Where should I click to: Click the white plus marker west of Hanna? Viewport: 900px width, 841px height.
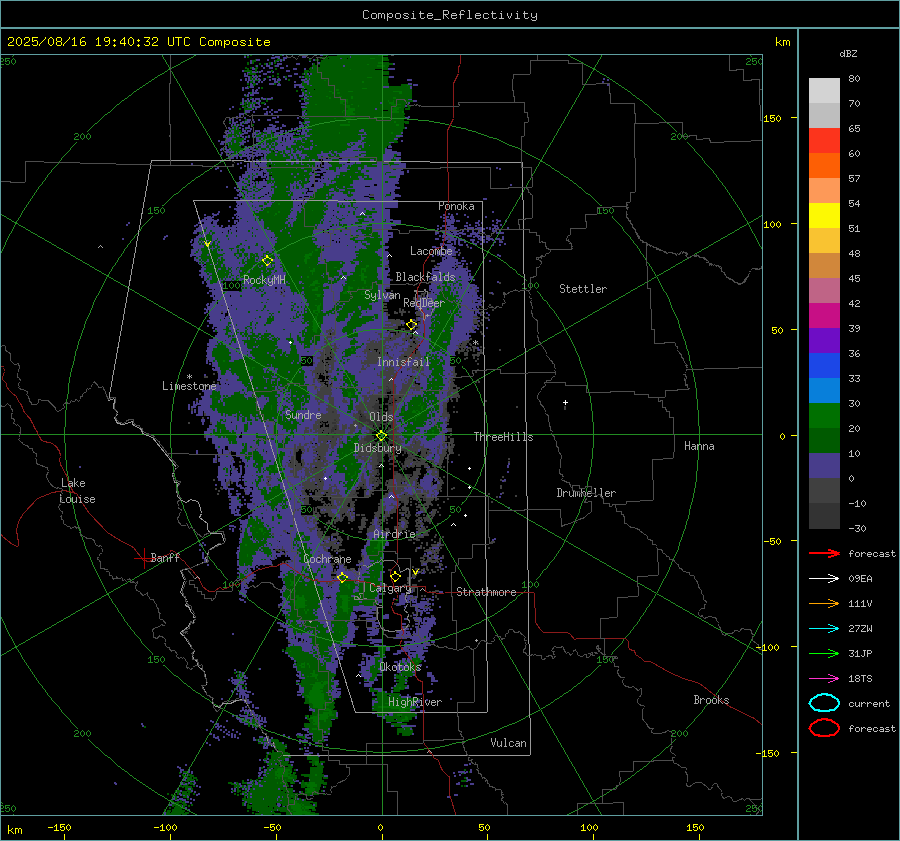click(x=565, y=403)
